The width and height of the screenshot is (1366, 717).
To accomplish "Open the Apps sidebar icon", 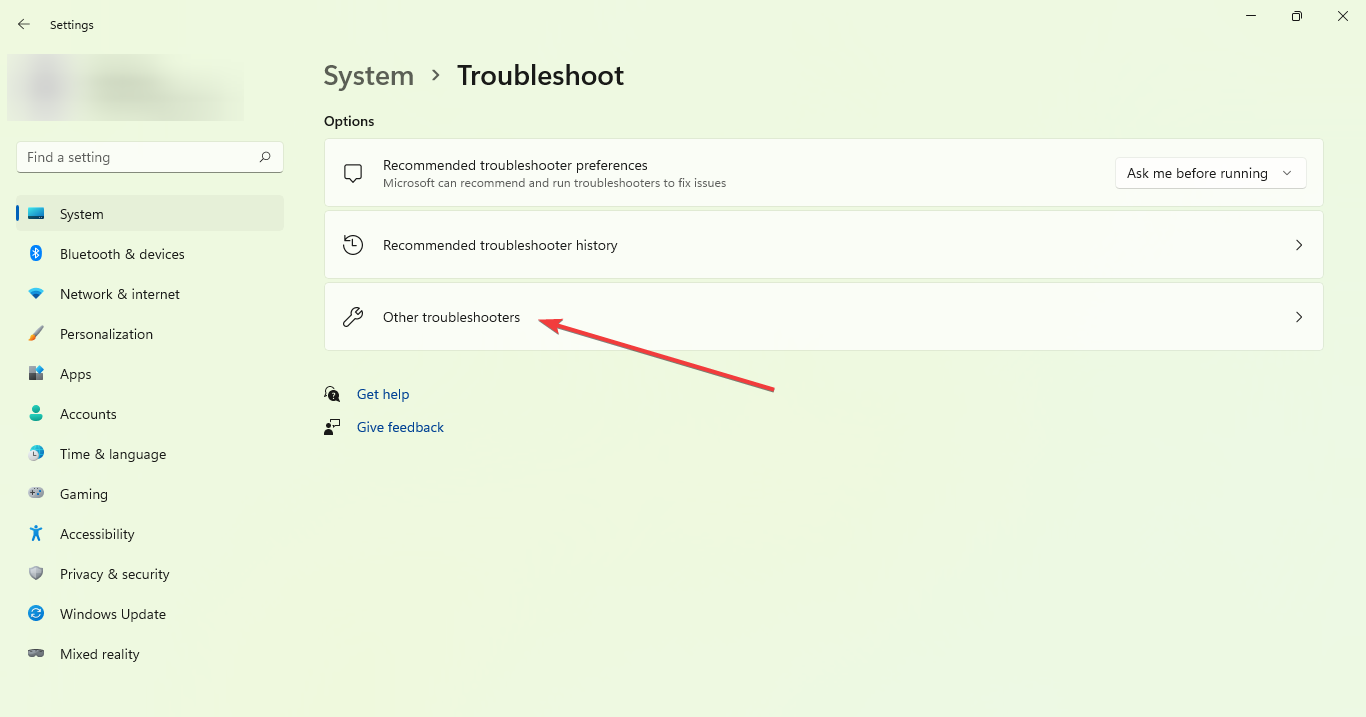I will click(x=36, y=374).
